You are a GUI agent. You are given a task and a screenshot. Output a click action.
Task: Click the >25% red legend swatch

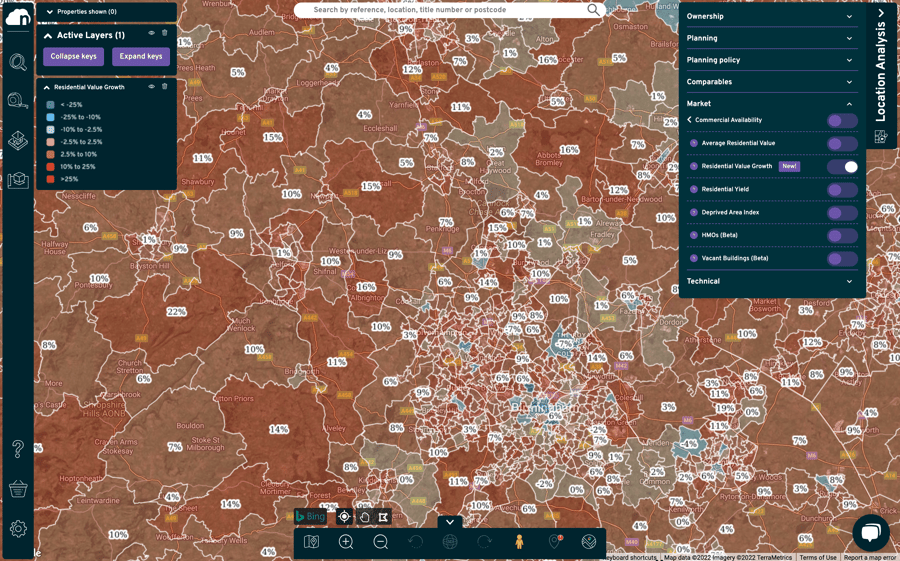pos(50,179)
